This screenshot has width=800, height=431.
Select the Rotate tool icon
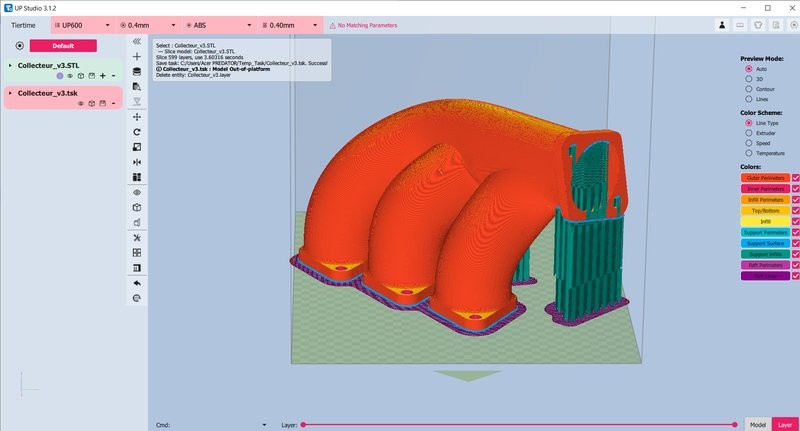[137, 132]
